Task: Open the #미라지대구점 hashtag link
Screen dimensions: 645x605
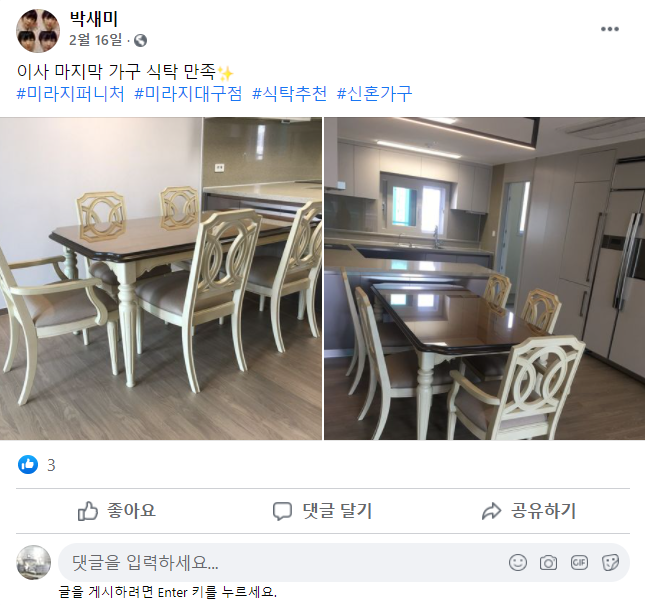Action: pyautogui.click(x=188, y=94)
